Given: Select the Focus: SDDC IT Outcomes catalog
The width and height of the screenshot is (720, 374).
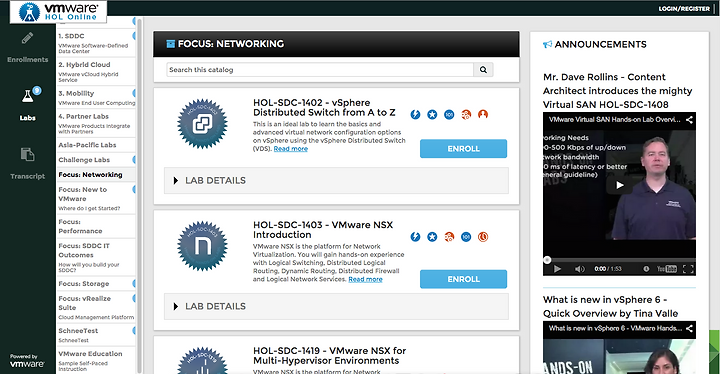Looking at the screenshot, I should pos(96,258).
